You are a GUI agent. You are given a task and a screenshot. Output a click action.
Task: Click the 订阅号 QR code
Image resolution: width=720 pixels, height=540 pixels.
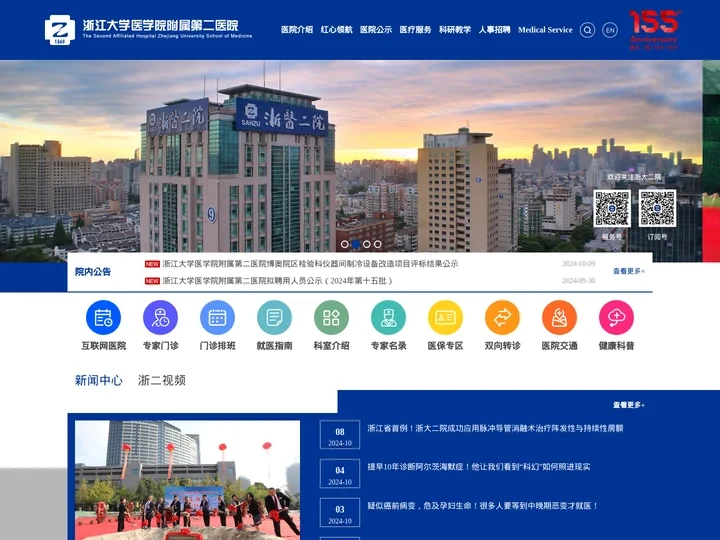coord(657,208)
